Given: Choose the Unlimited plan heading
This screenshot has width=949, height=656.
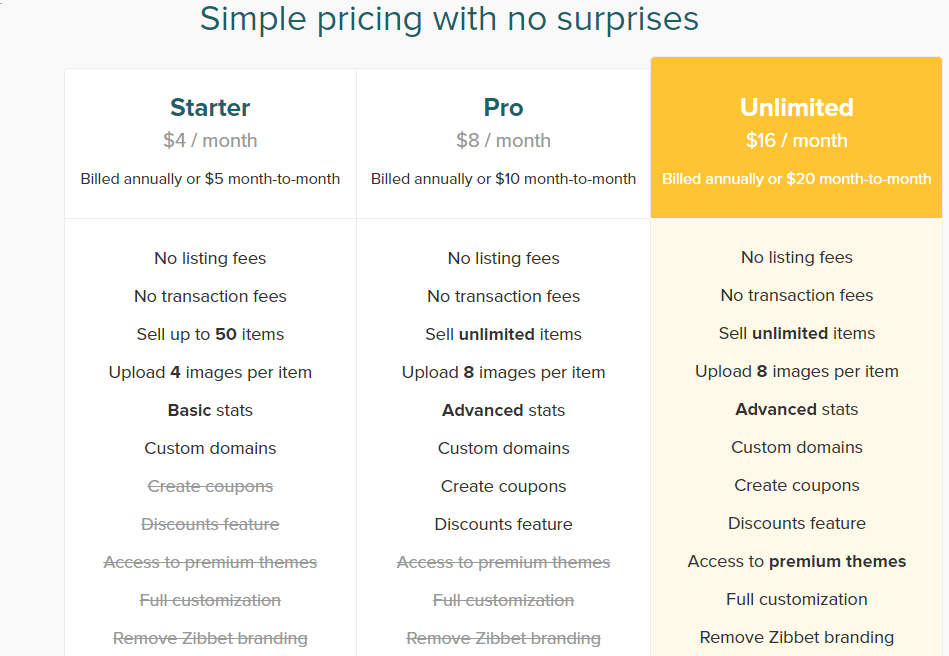Looking at the screenshot, I should 796,108.
